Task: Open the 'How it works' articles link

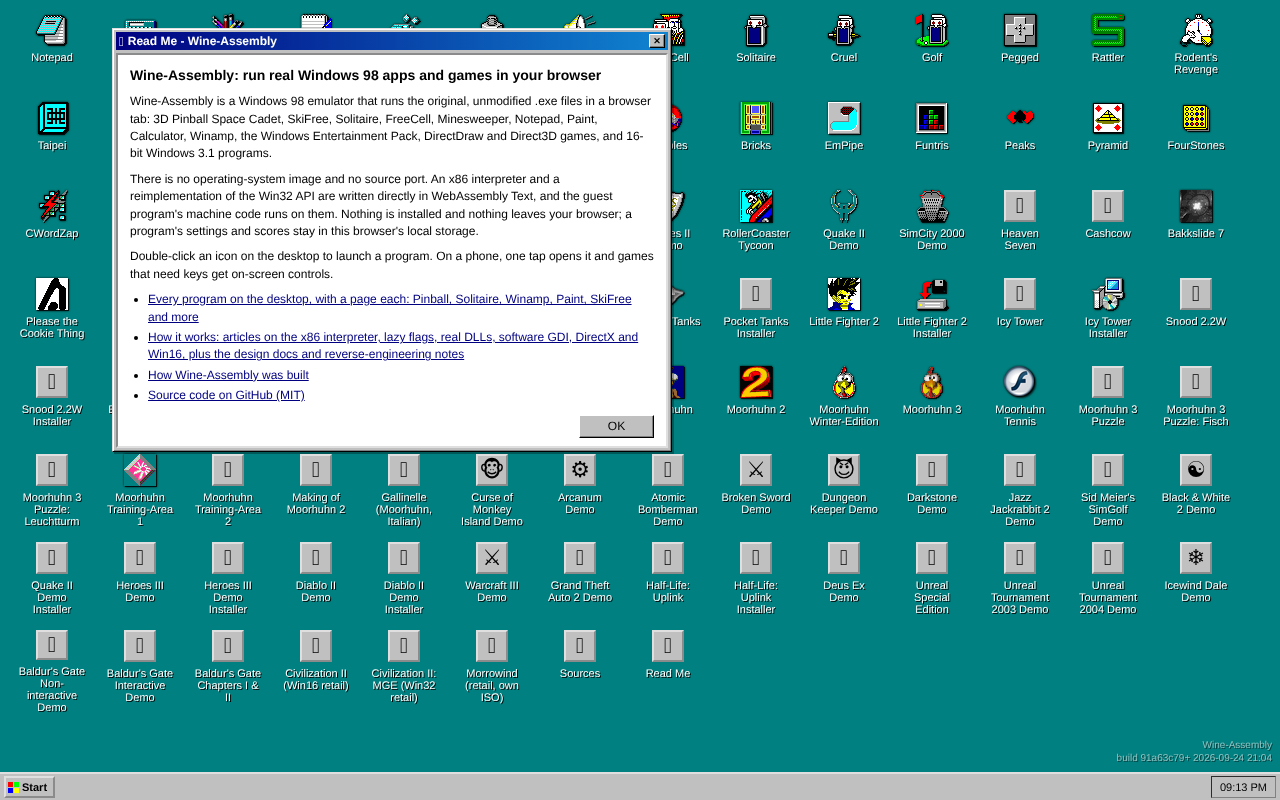Action: [x=393, y=346]
